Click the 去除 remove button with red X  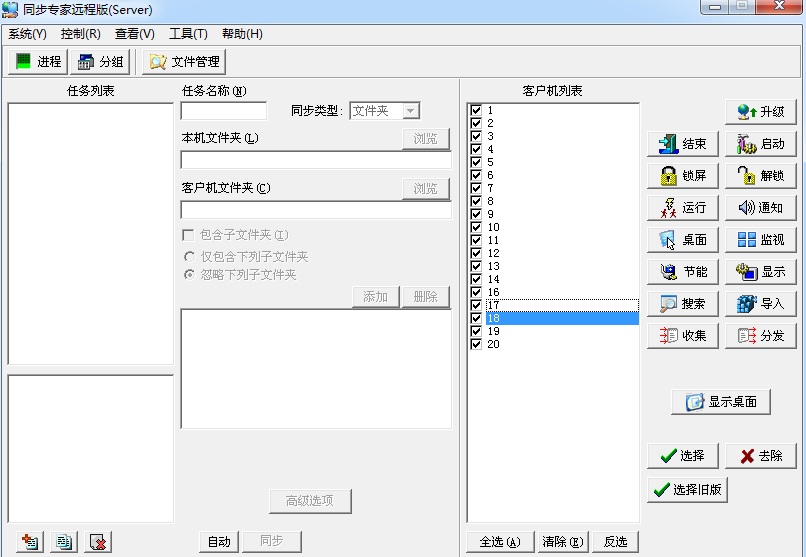click(x=760, y=456)
